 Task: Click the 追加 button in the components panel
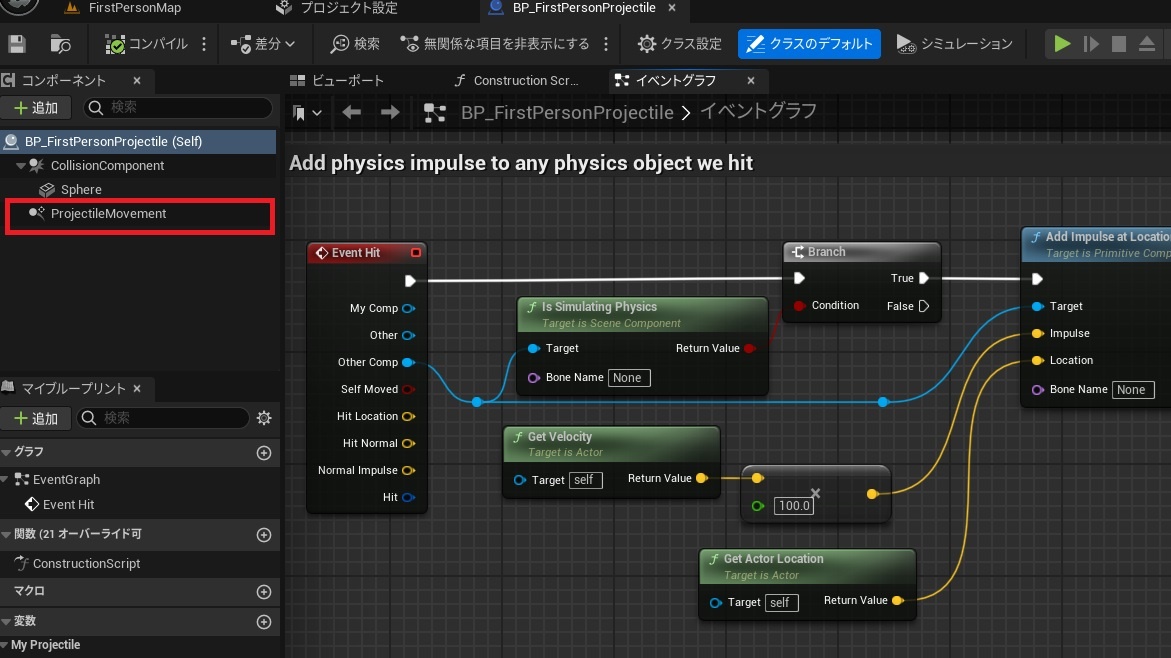point(36,108)
